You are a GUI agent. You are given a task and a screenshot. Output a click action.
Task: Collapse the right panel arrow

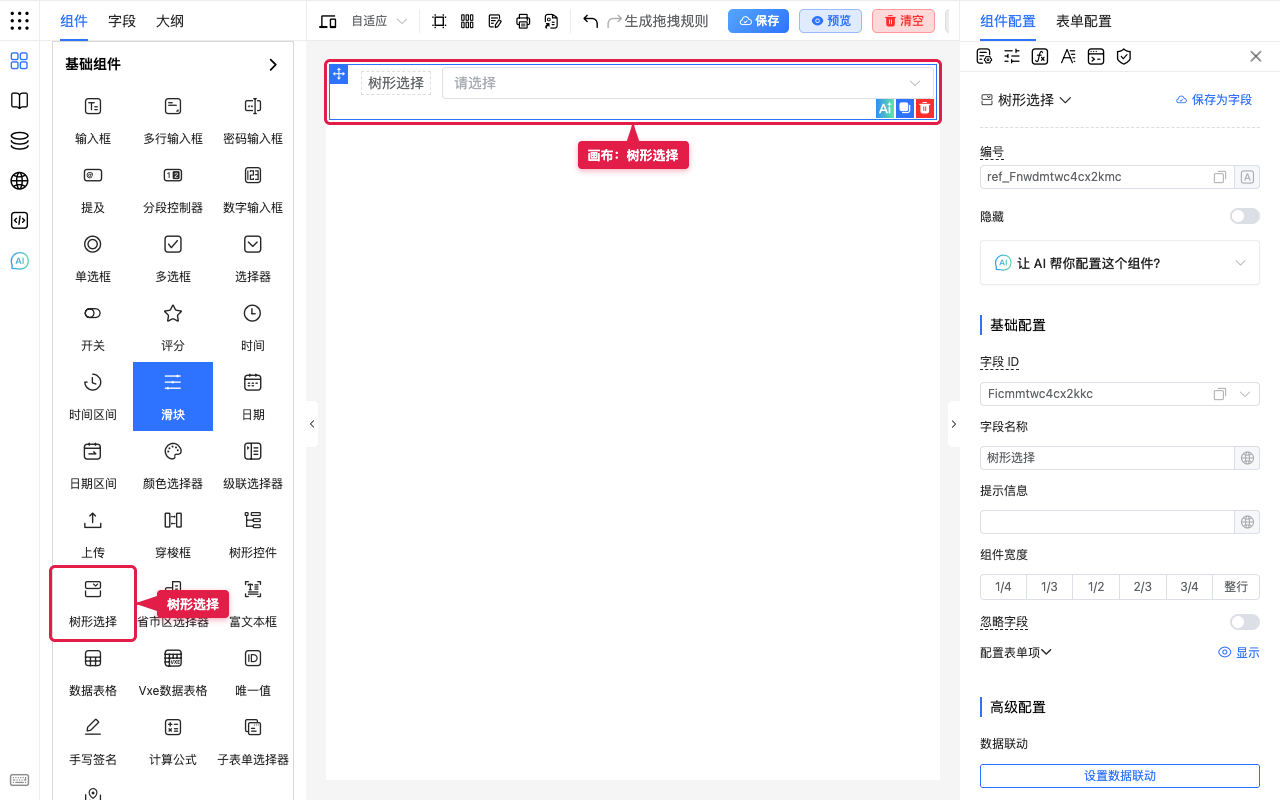pyautogui.click(x=953, y=424)
